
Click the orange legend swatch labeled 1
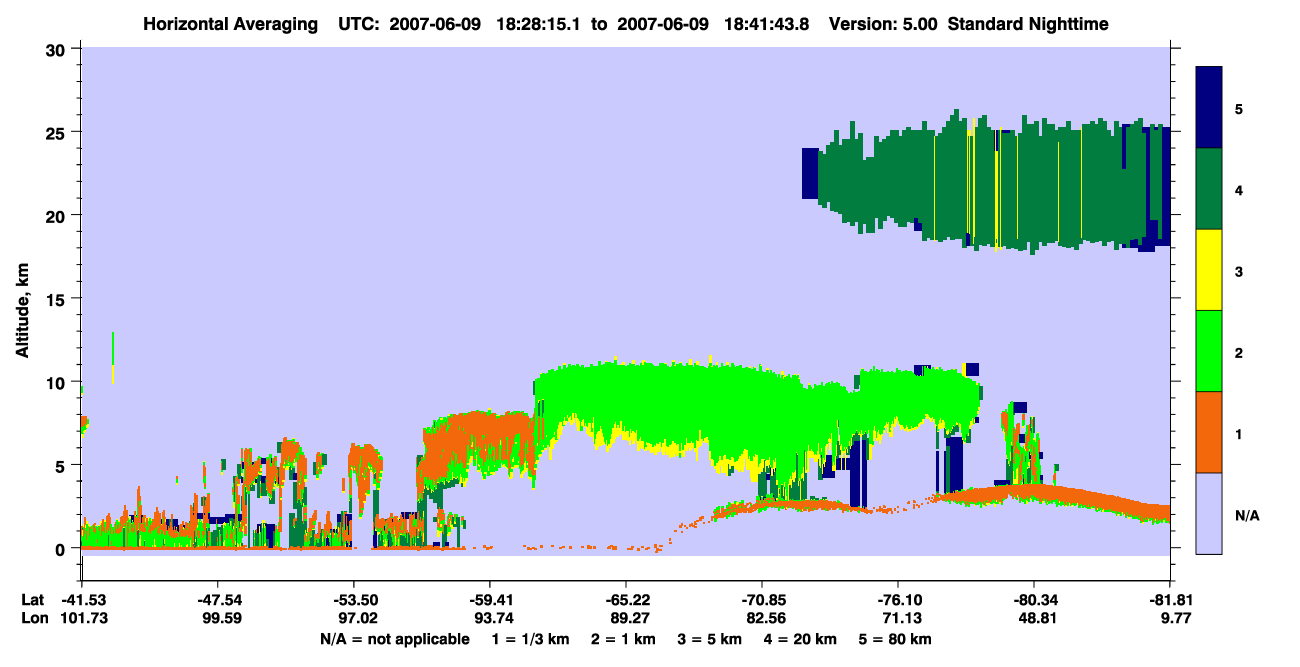[x=1210, y=432]
